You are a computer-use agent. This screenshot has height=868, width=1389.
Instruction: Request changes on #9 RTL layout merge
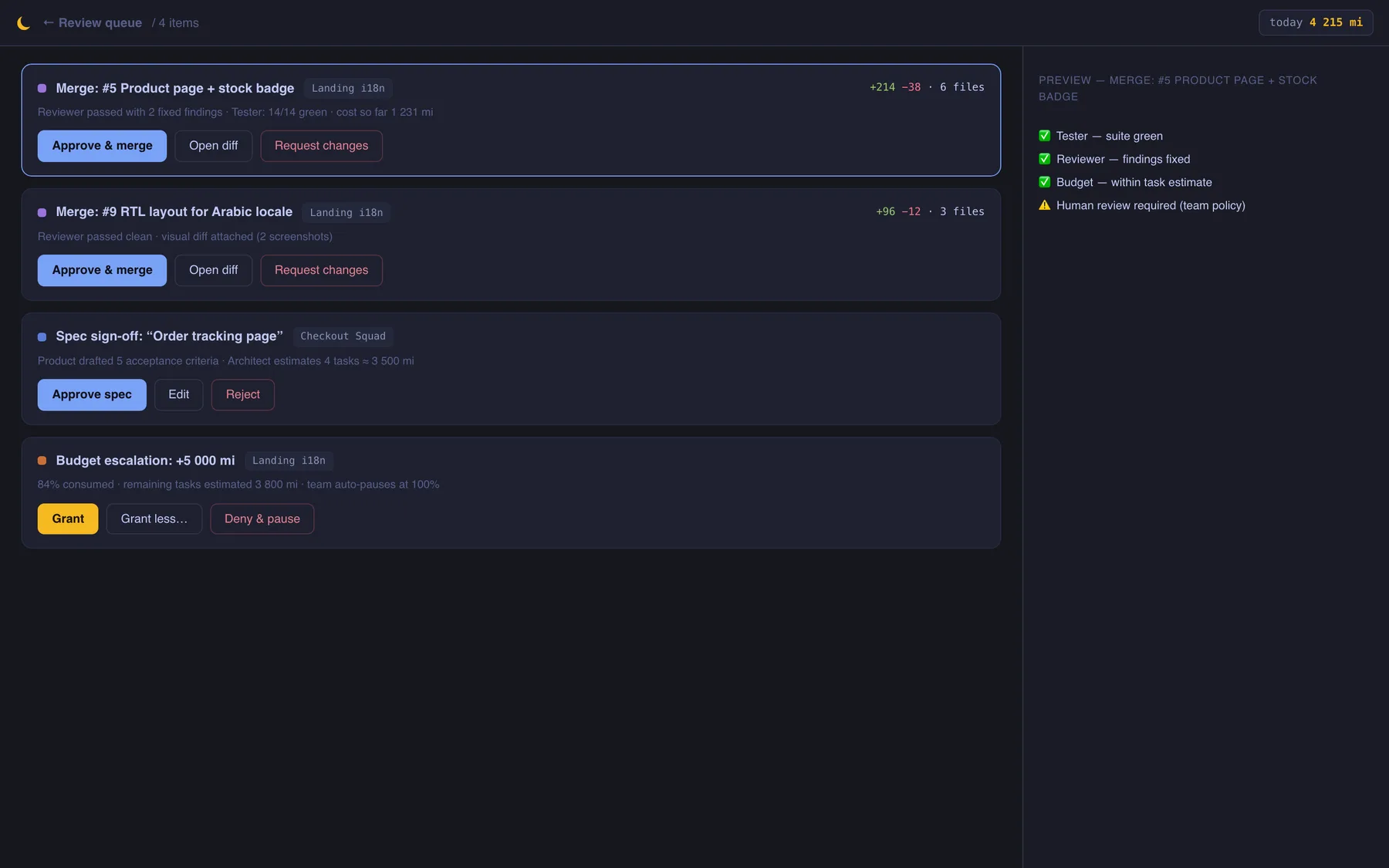point(322,270)
